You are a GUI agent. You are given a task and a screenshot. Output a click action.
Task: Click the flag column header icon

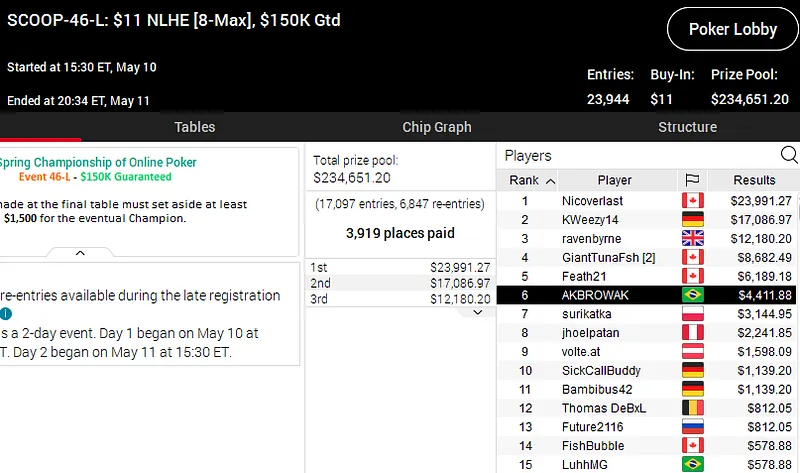click(x=691, y=180)
